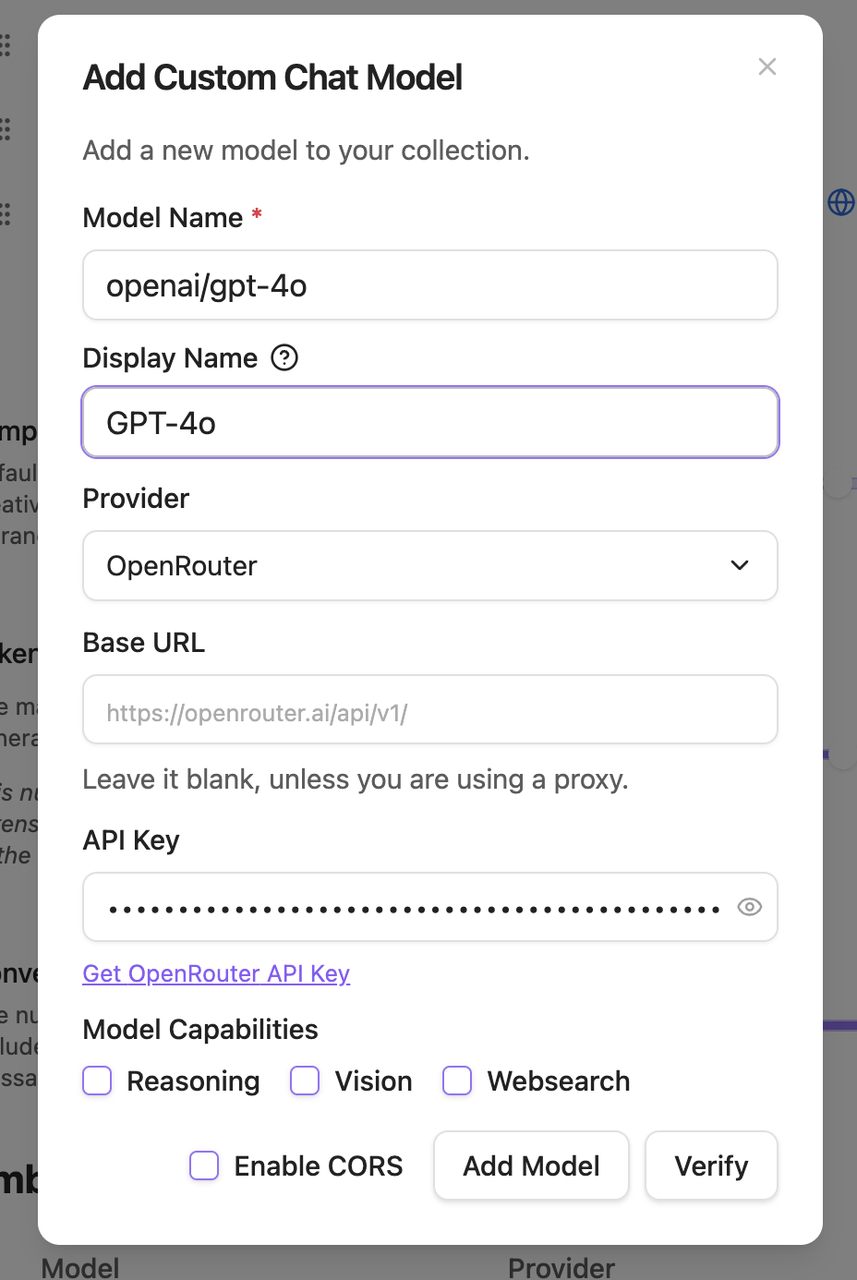Click into the Display Name field with GPT-4o
The height and width of the screenshot is (1280, 857).
click(x=430, y=423)
